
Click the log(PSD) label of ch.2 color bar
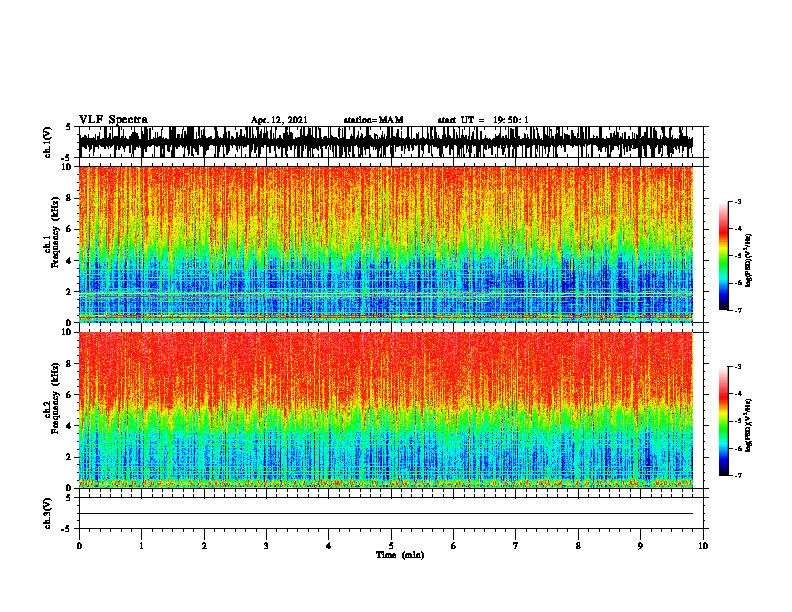click(748, 425)
